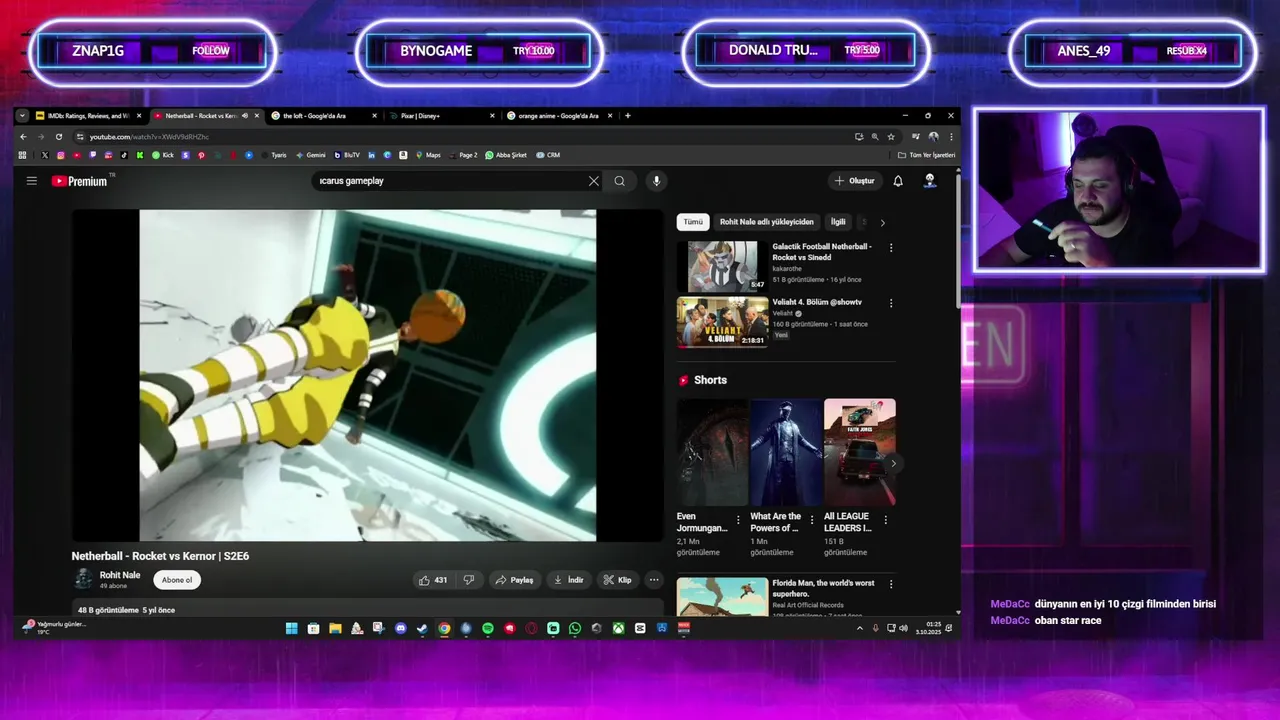Open the All LEAGUE LEADERS short thumbnail

click(x=860, y=452)
